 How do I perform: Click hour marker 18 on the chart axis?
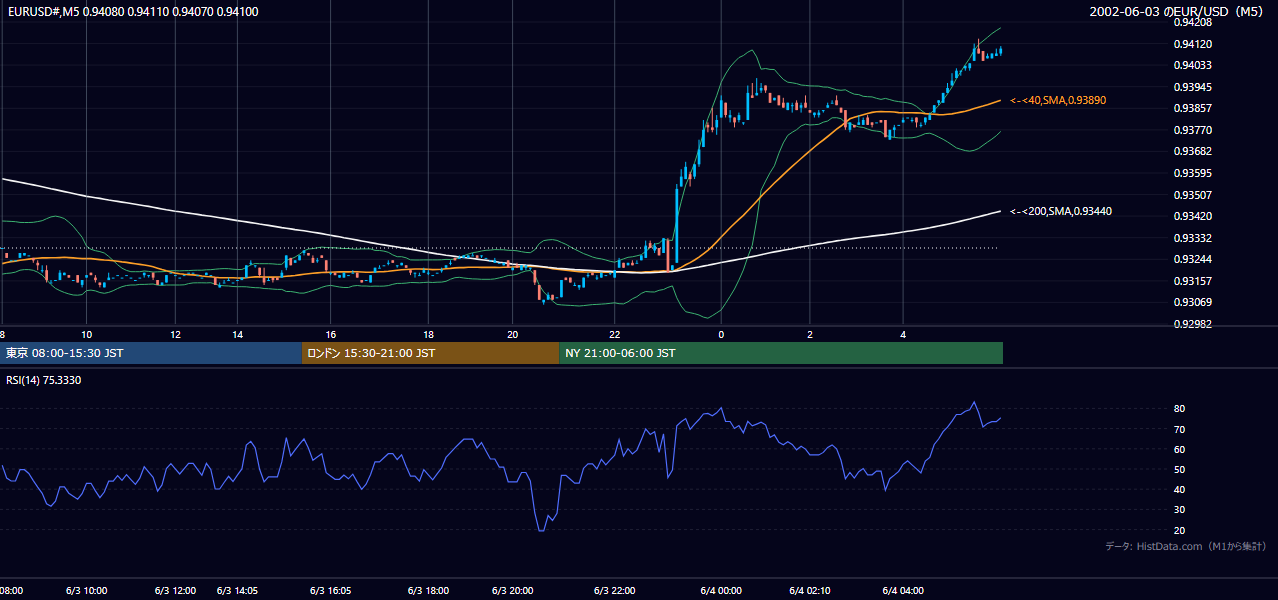click(428, 335)
